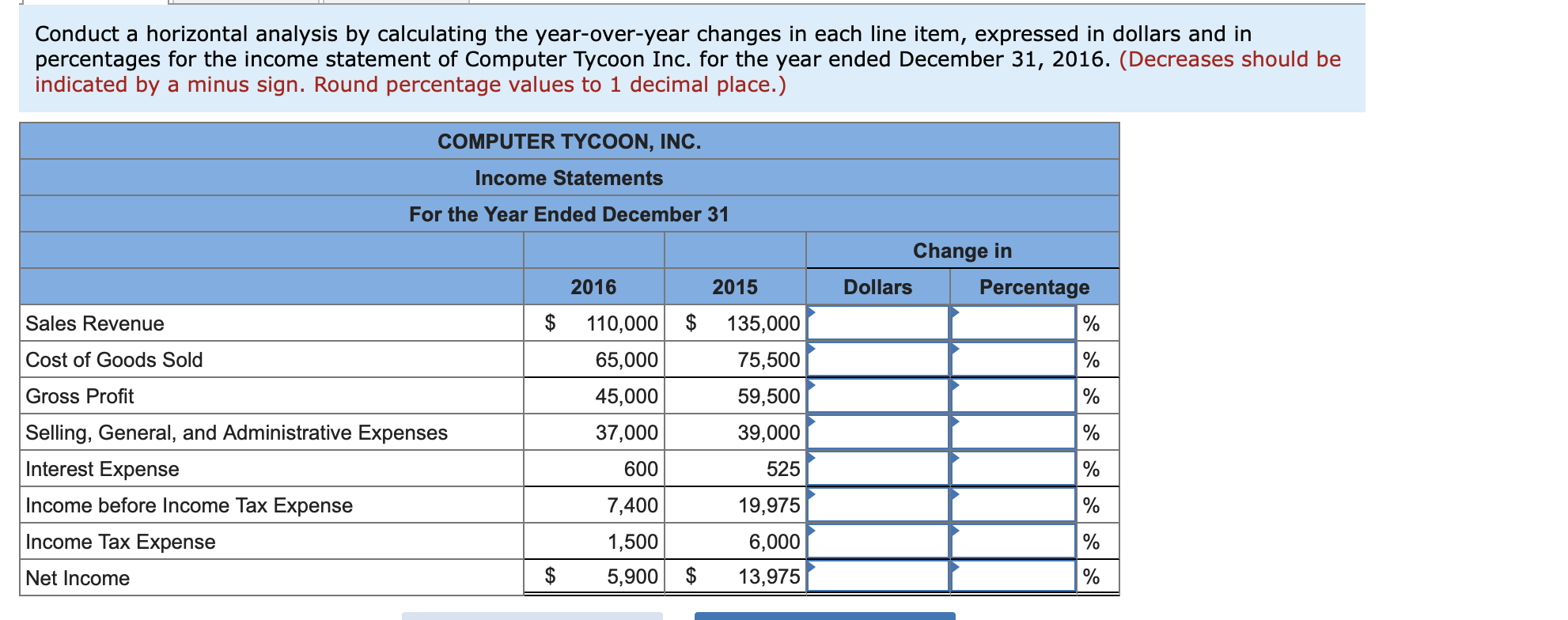The image size is (1568, 620).
Task: Click the dark blue button below the table
Action: [x=823, y=616]
